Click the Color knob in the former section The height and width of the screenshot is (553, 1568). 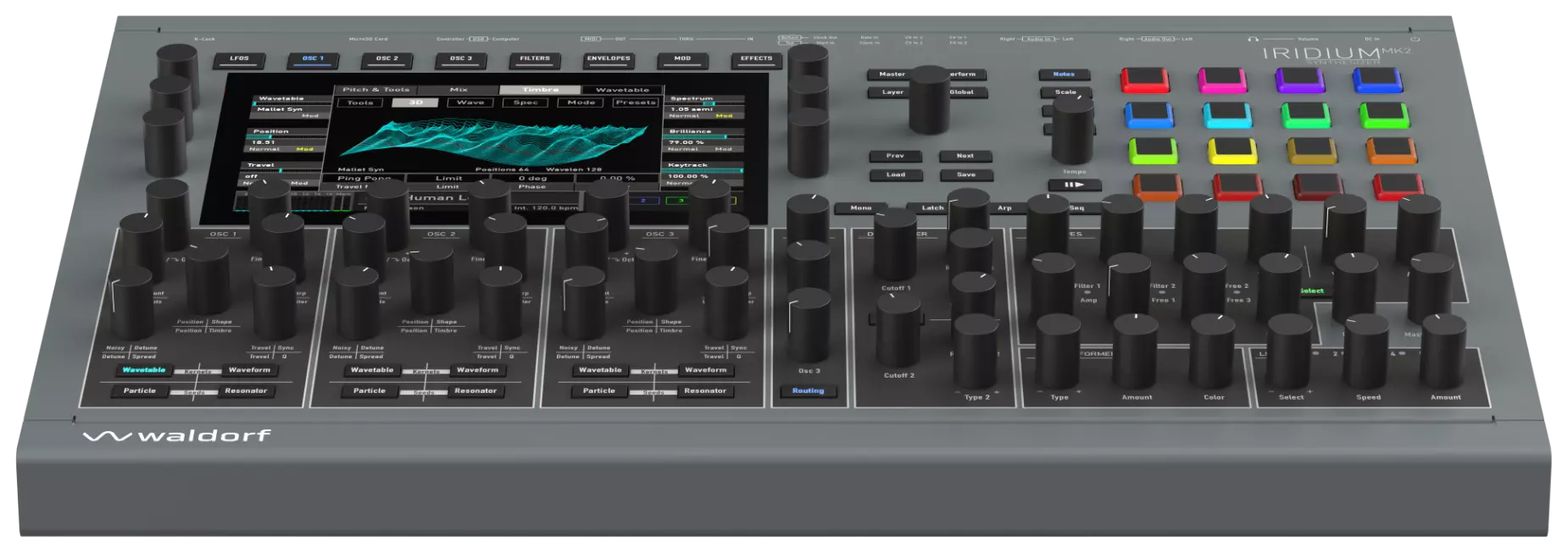(1213, 351)
